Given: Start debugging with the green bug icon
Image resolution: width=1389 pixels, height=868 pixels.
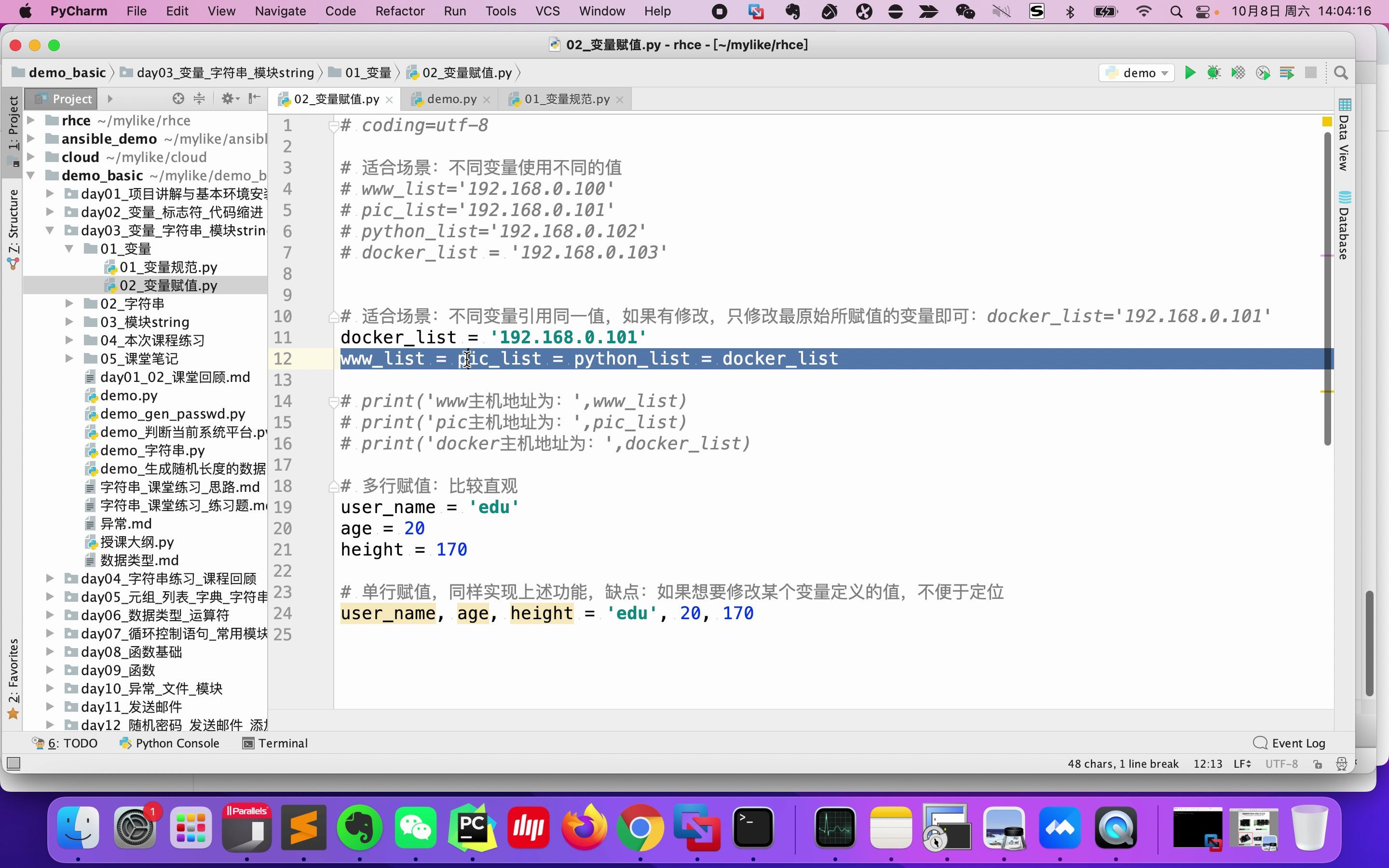Looking at the screenshot, I should [x=1213, y=73].
